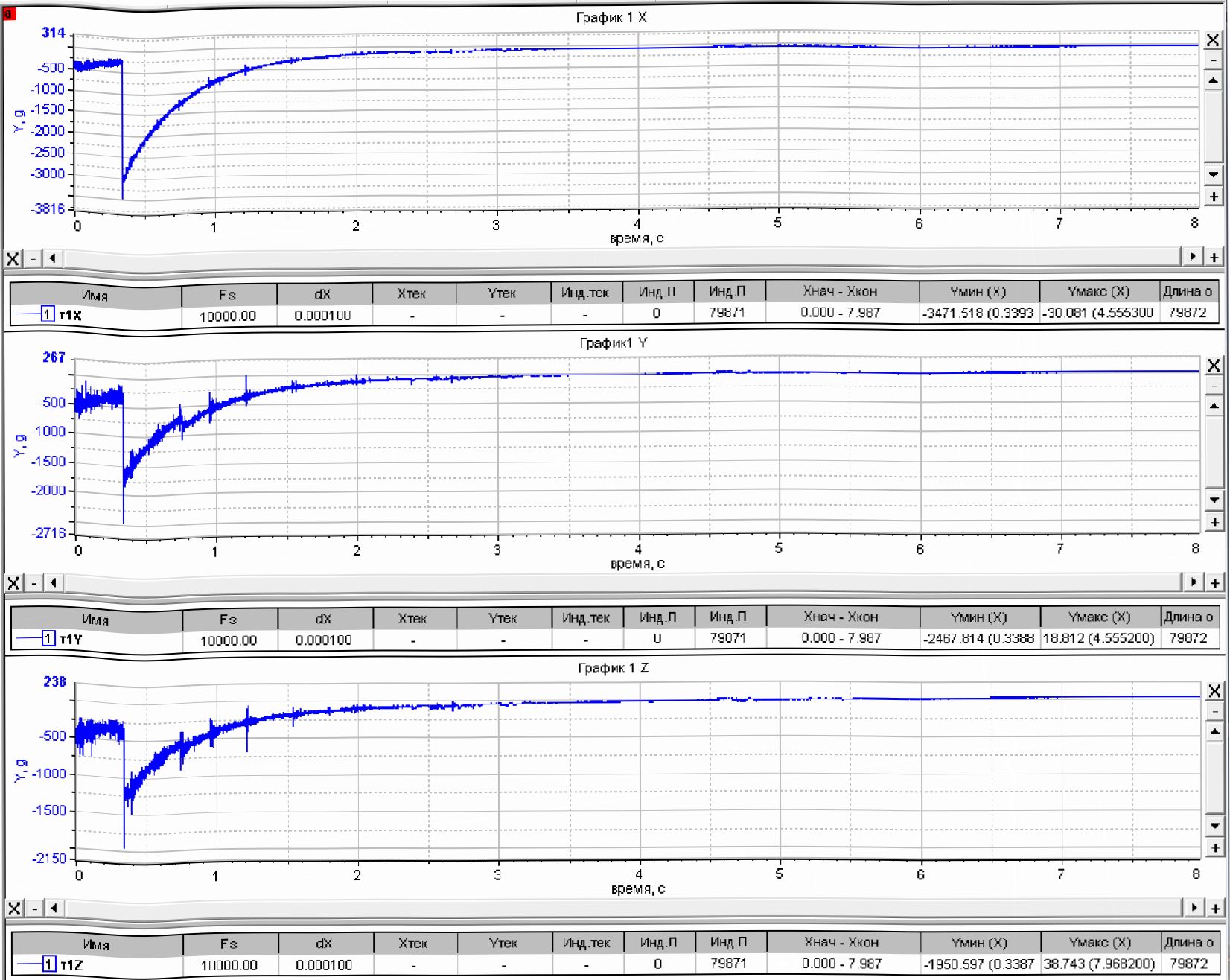The height and width of the screenshot is (980, 1230).
Task: Click the Fs column header in the t1X table
Action: click(228, 294)
